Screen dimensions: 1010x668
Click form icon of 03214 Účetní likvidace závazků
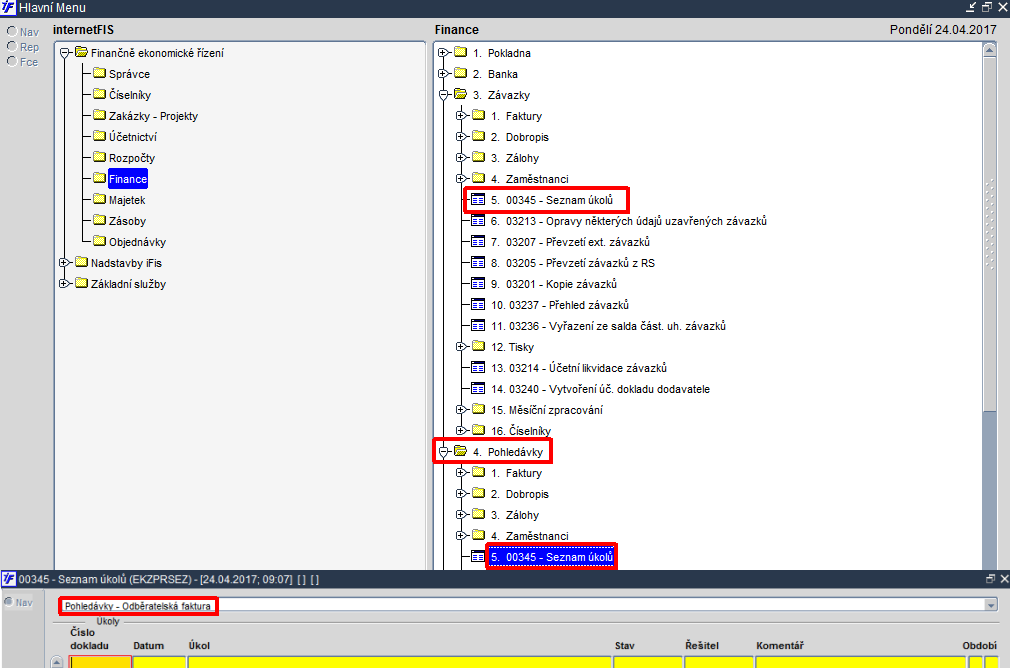(x=478, y=367)
